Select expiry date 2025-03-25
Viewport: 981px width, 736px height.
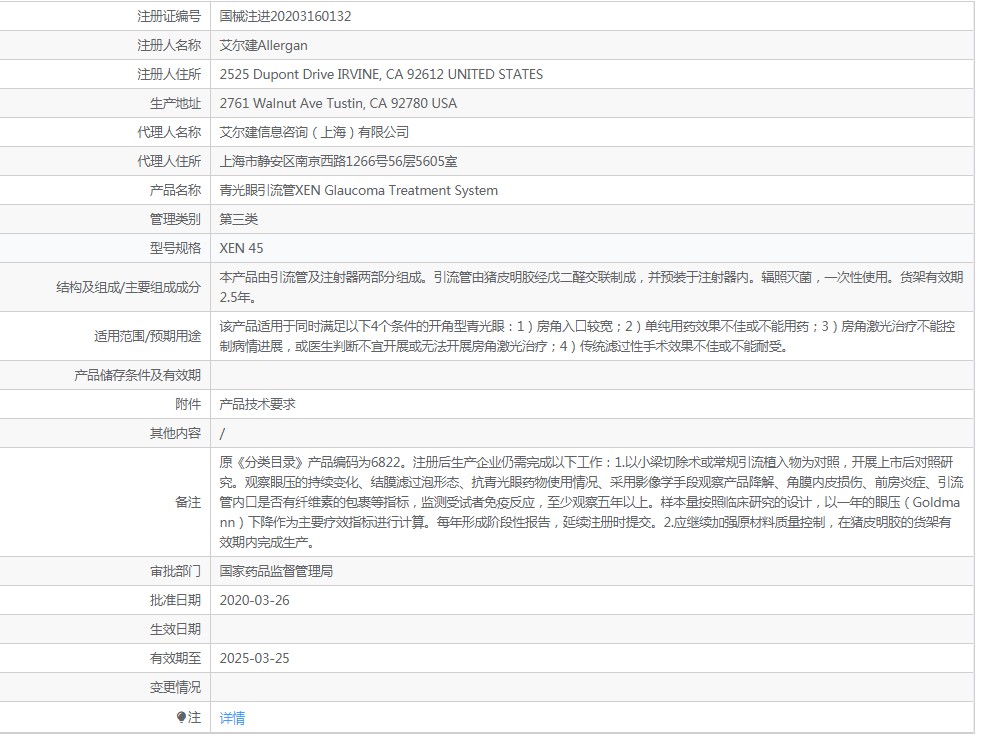pyautogui.click(x=255, y=658)
